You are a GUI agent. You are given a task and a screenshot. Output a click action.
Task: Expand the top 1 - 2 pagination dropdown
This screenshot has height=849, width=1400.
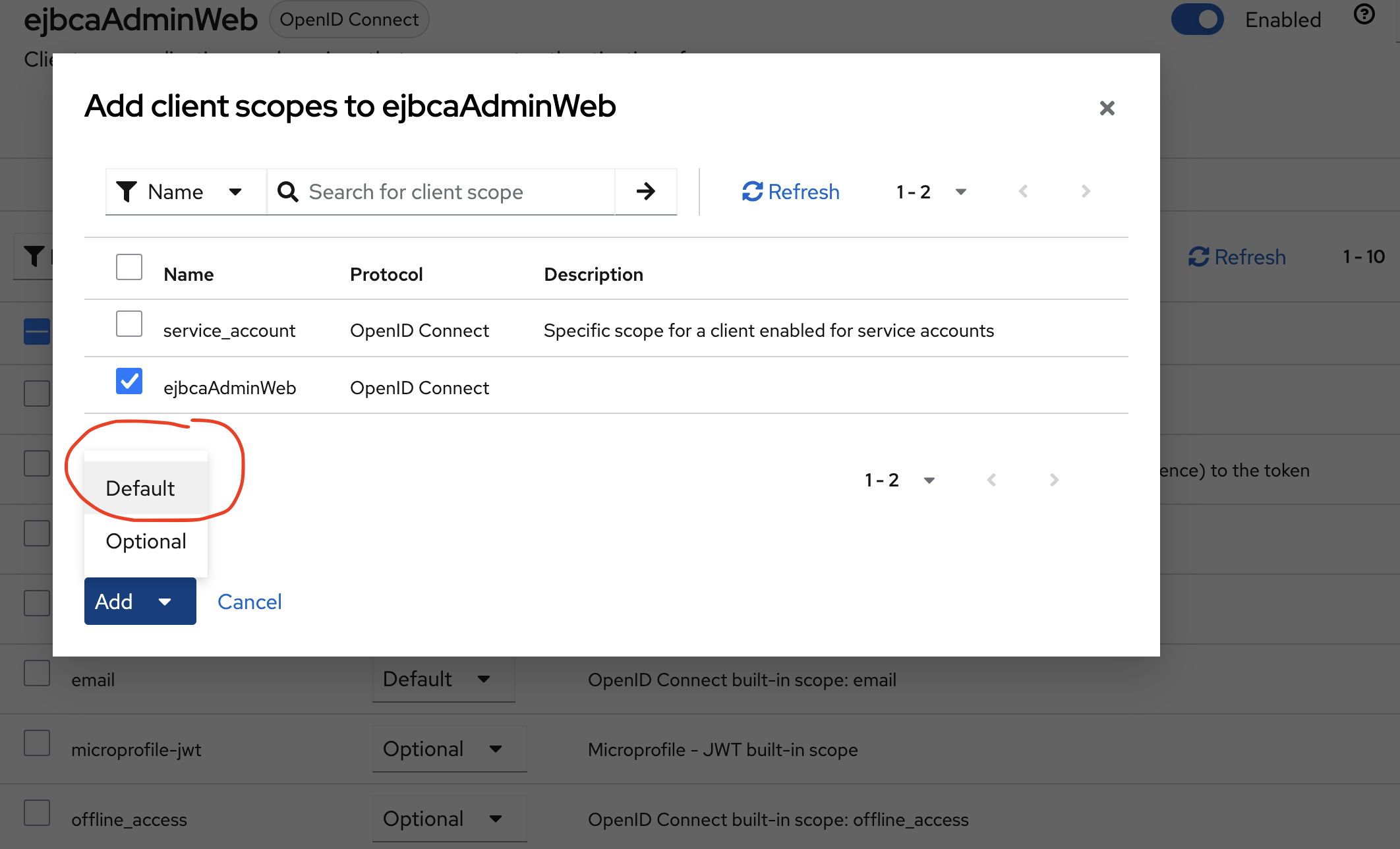[960, 192]
